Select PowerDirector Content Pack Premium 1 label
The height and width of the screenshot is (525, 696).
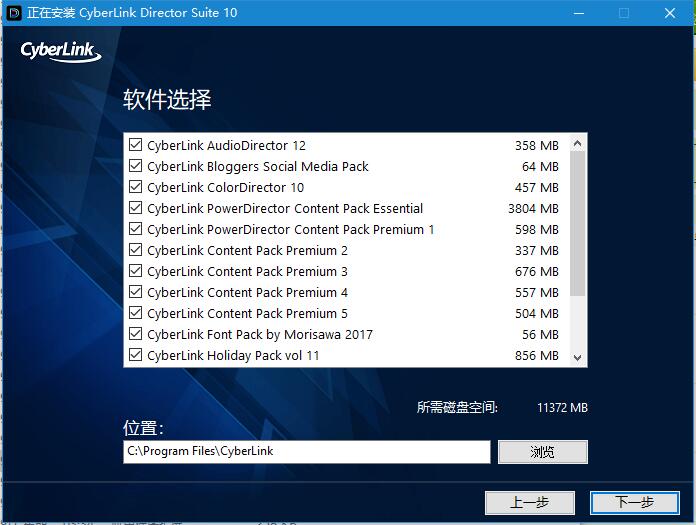coord(291,229)
